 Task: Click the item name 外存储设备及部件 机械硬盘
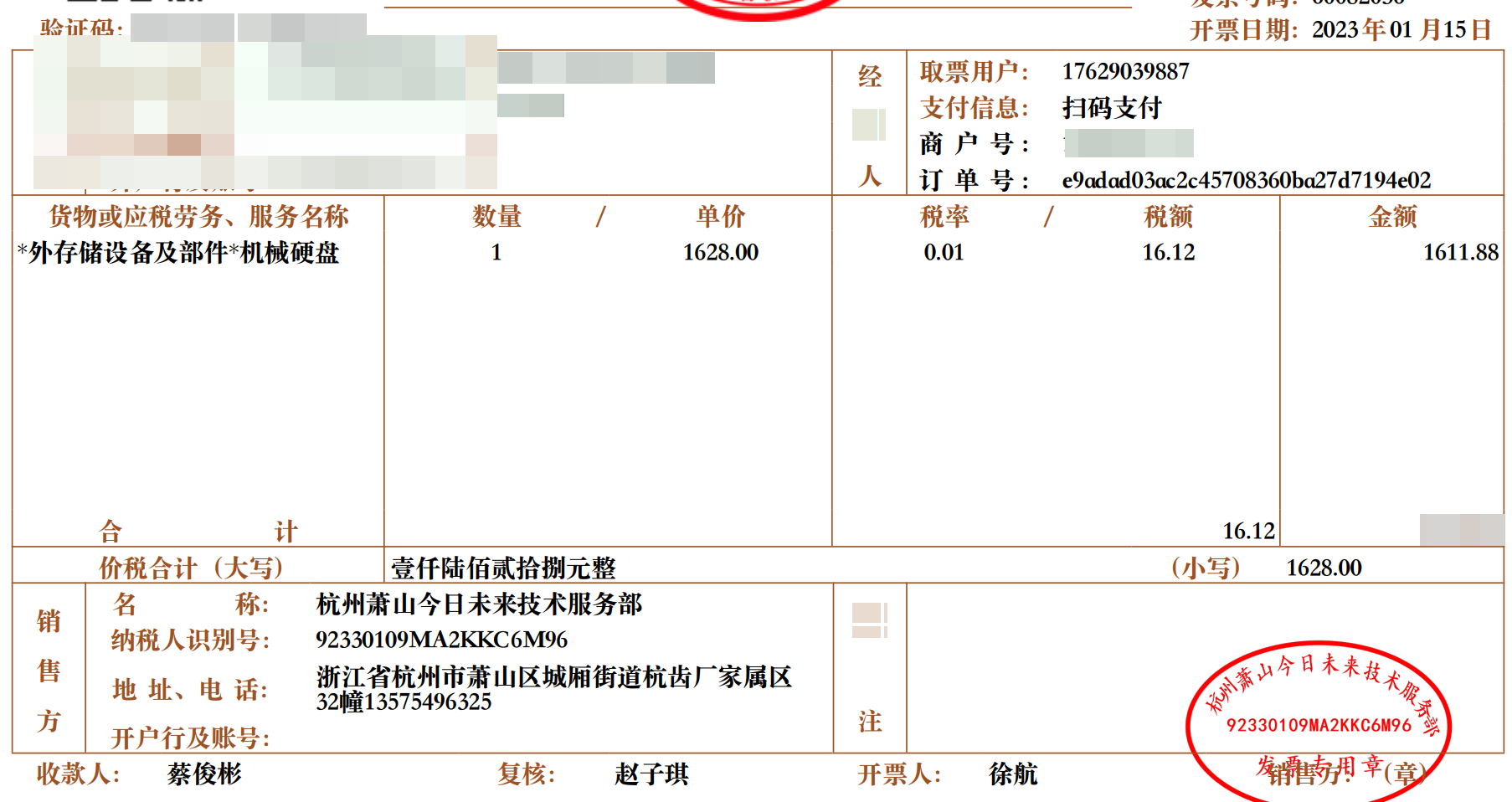point(179,253)
